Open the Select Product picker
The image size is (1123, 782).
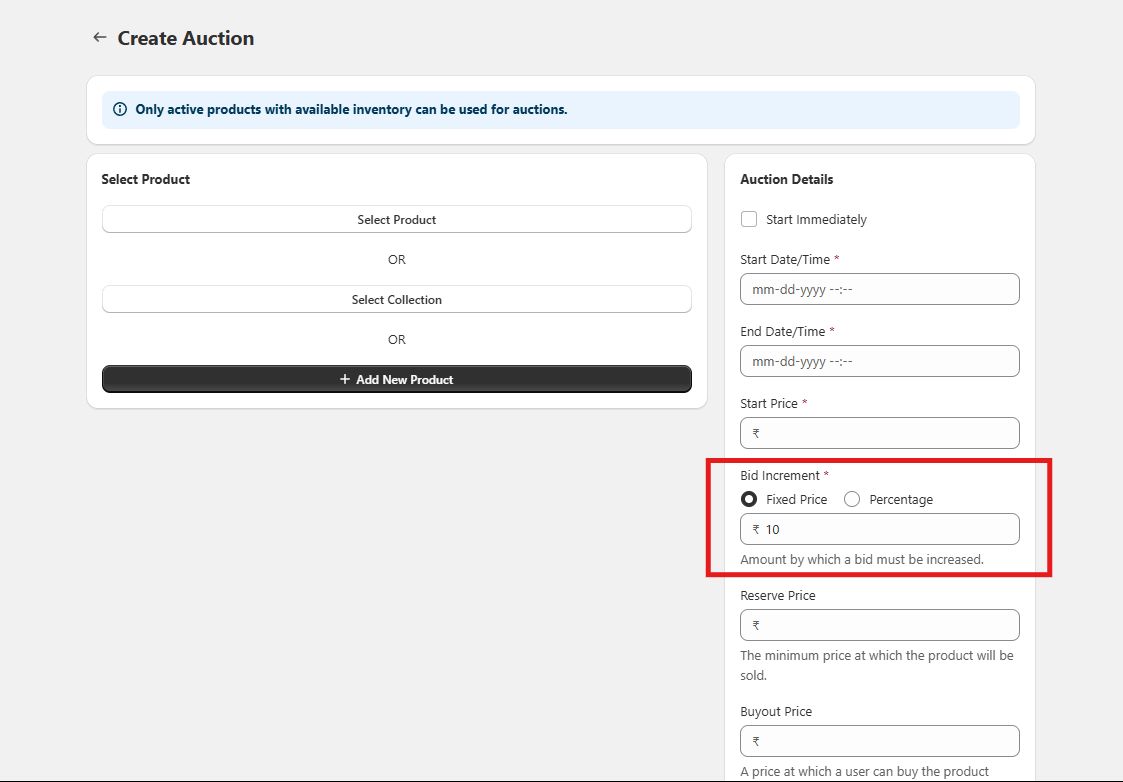click(396, 219)
